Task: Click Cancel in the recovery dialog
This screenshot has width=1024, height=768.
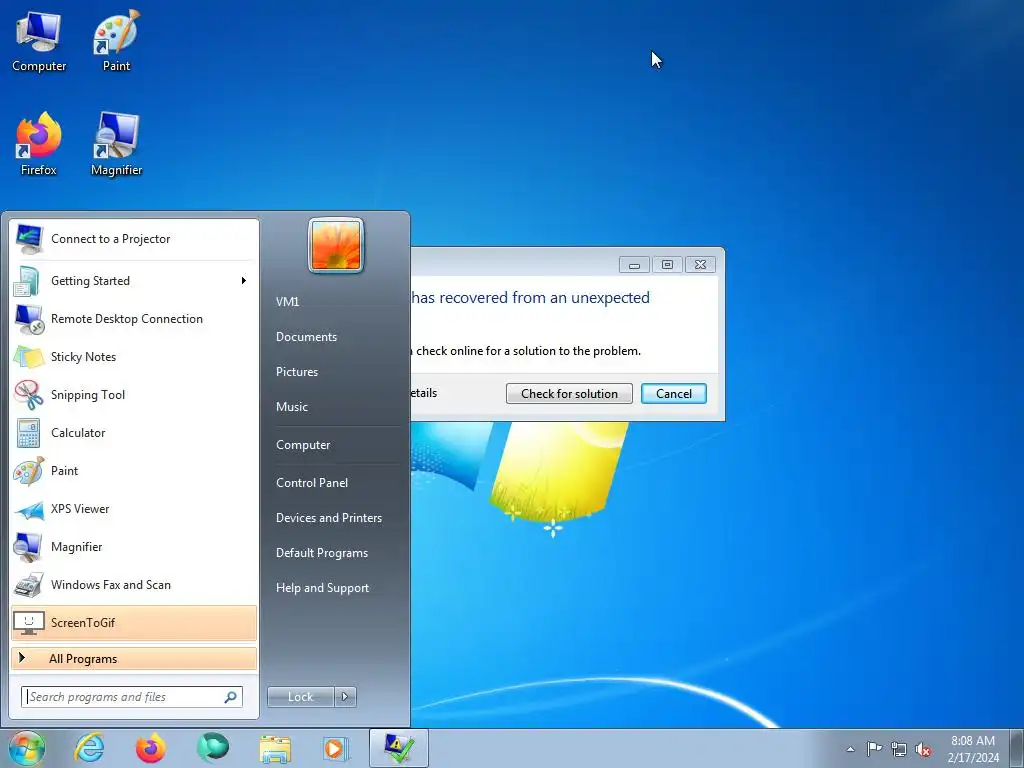Action: 674,394
